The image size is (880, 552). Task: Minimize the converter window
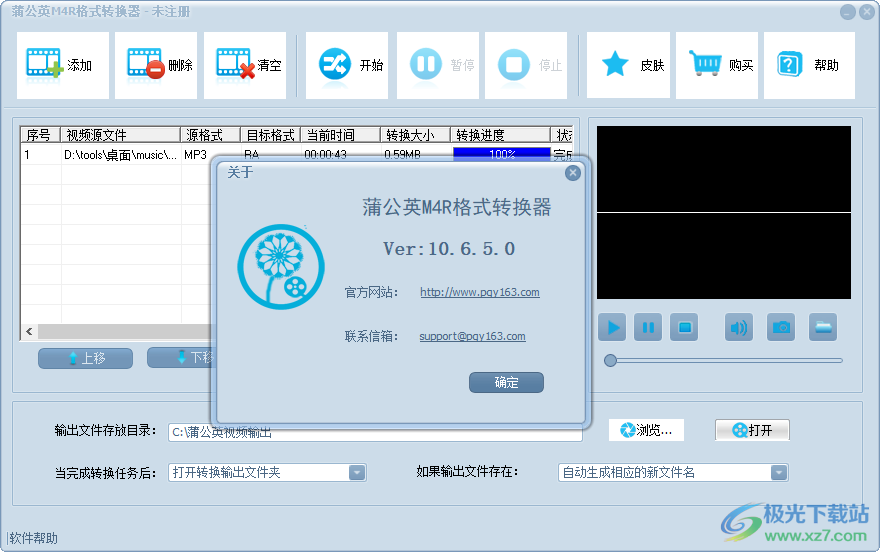pyautogui.click(x=848, y=12)
